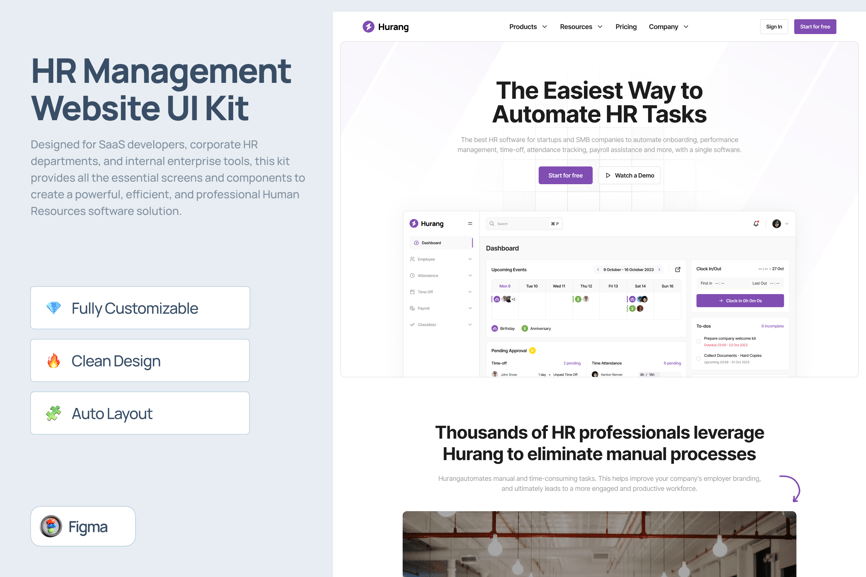Open the Resources dropdown in navbar
Viewport: 866px width, 577px height.
pyautogui.click(x=581, y=27)
